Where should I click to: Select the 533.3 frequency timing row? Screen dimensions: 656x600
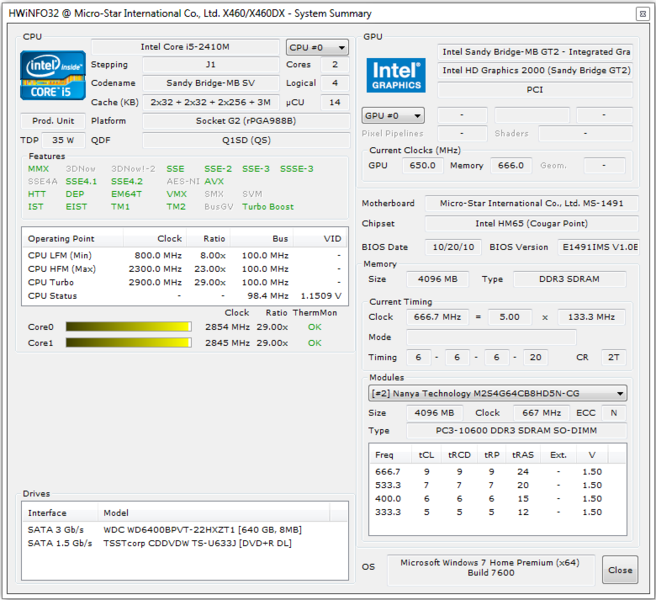point(497,485)
